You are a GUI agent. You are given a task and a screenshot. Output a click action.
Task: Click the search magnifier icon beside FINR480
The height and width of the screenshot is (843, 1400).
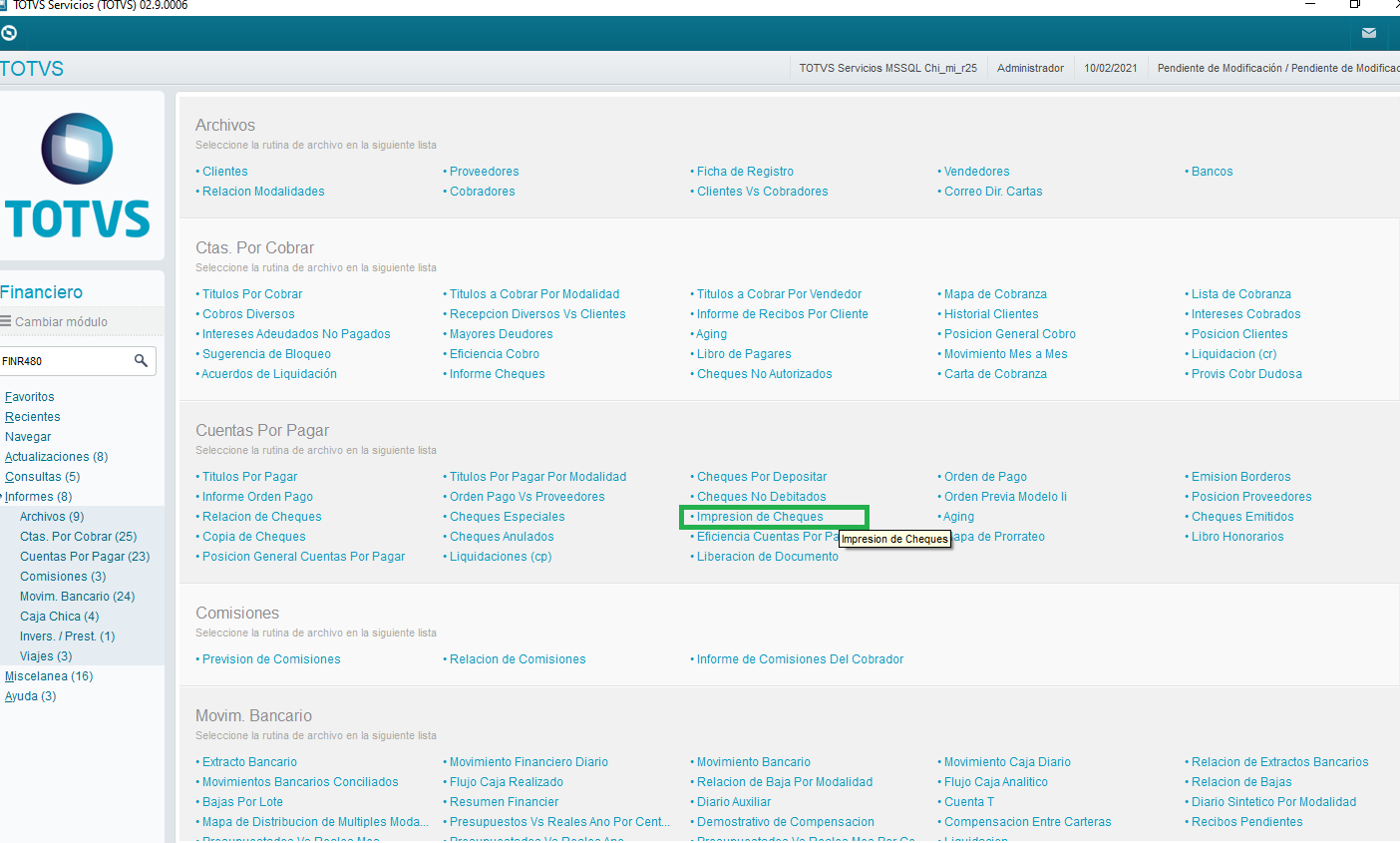pos(141,360)
